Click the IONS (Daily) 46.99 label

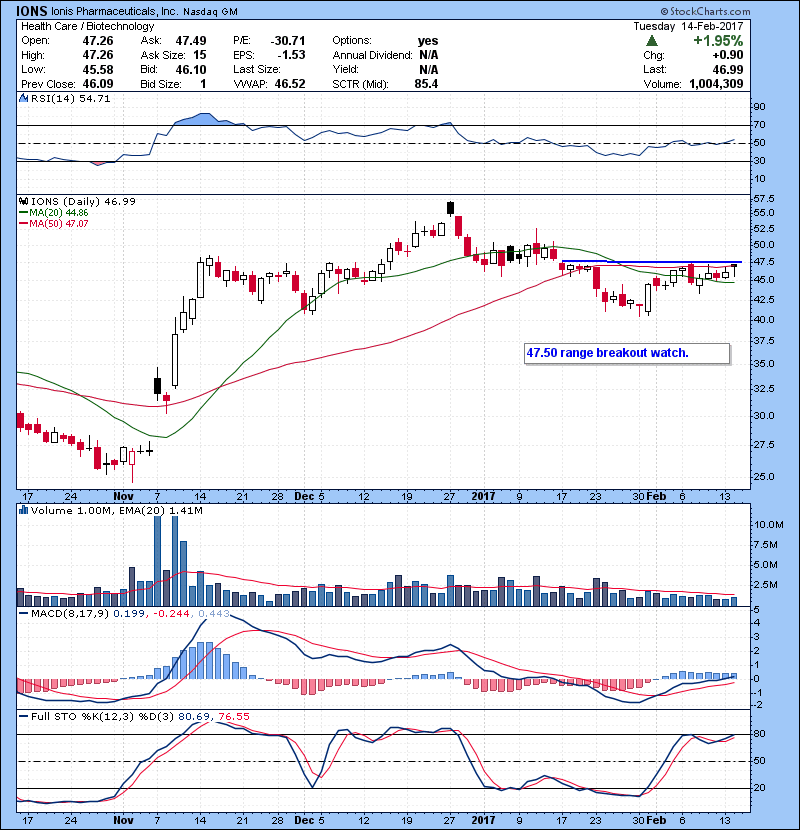tap(83, 202)
